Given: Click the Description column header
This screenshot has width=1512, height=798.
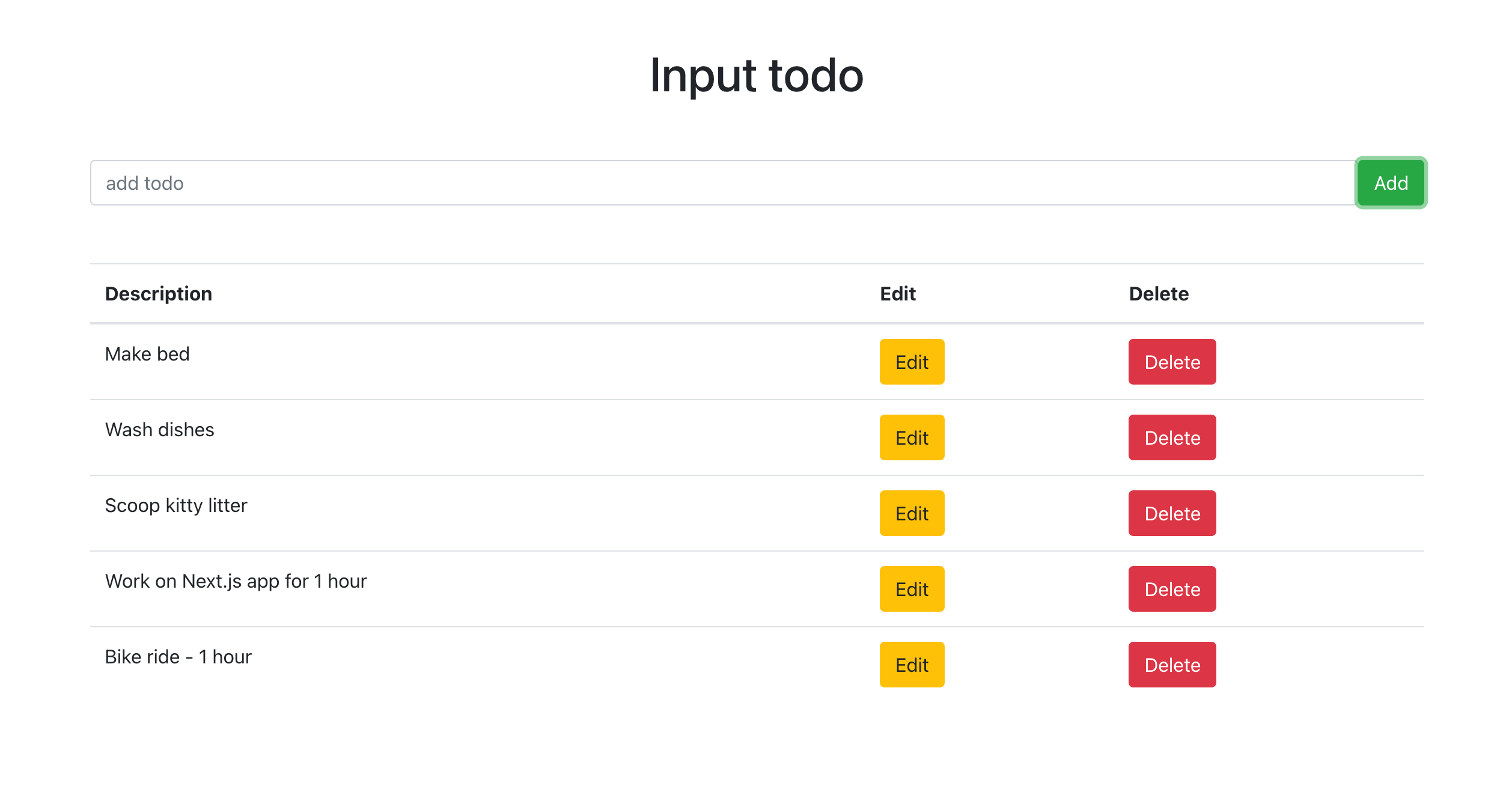Looking at the screenshot, I should (159, 294).
